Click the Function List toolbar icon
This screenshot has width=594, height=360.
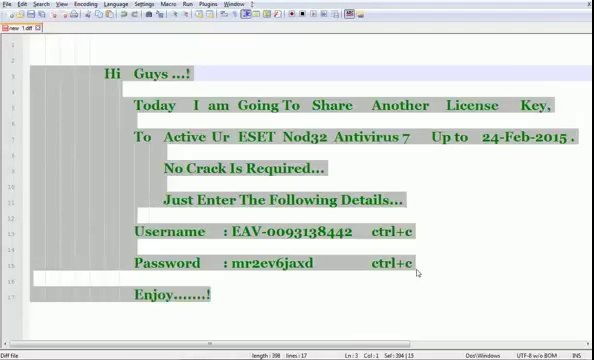(x=278, y=14)
